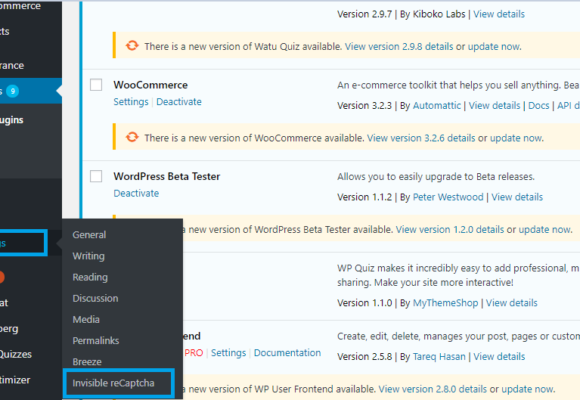Open Media settings from the flyout
This screenshot has width=580, height=400.
pos(86,319)
